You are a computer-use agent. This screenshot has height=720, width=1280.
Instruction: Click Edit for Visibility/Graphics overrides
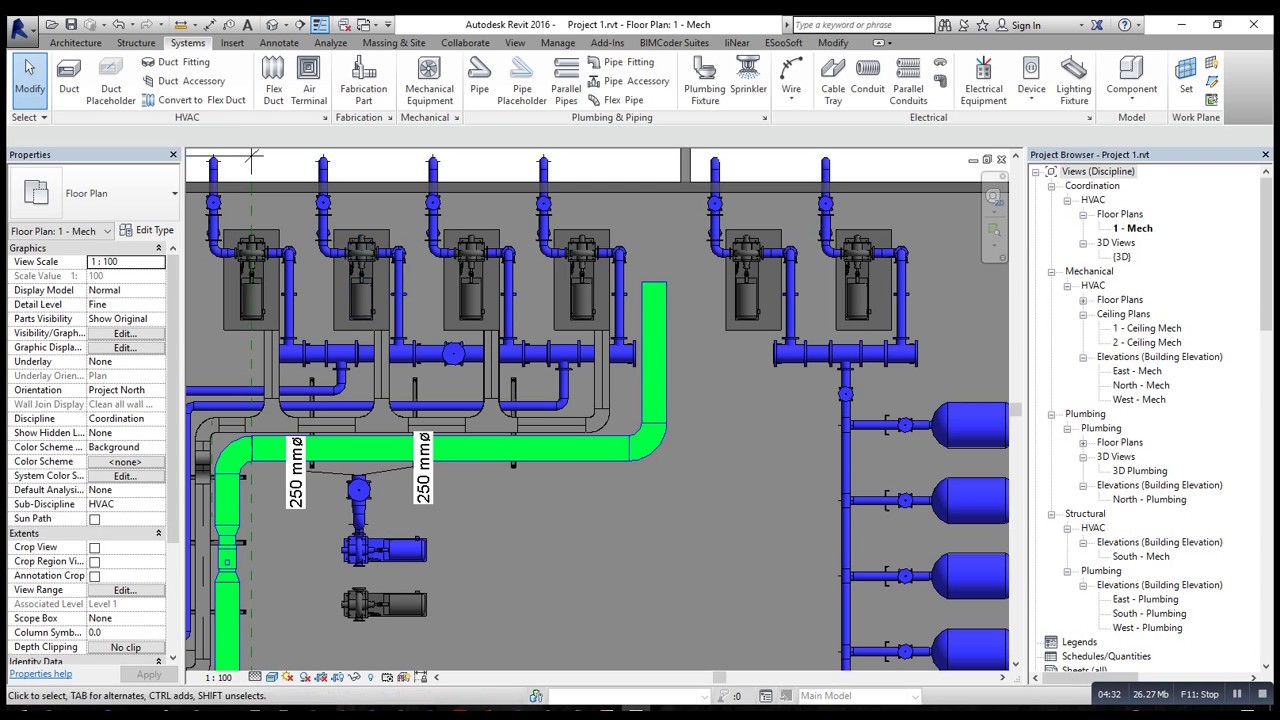(125, 333)
